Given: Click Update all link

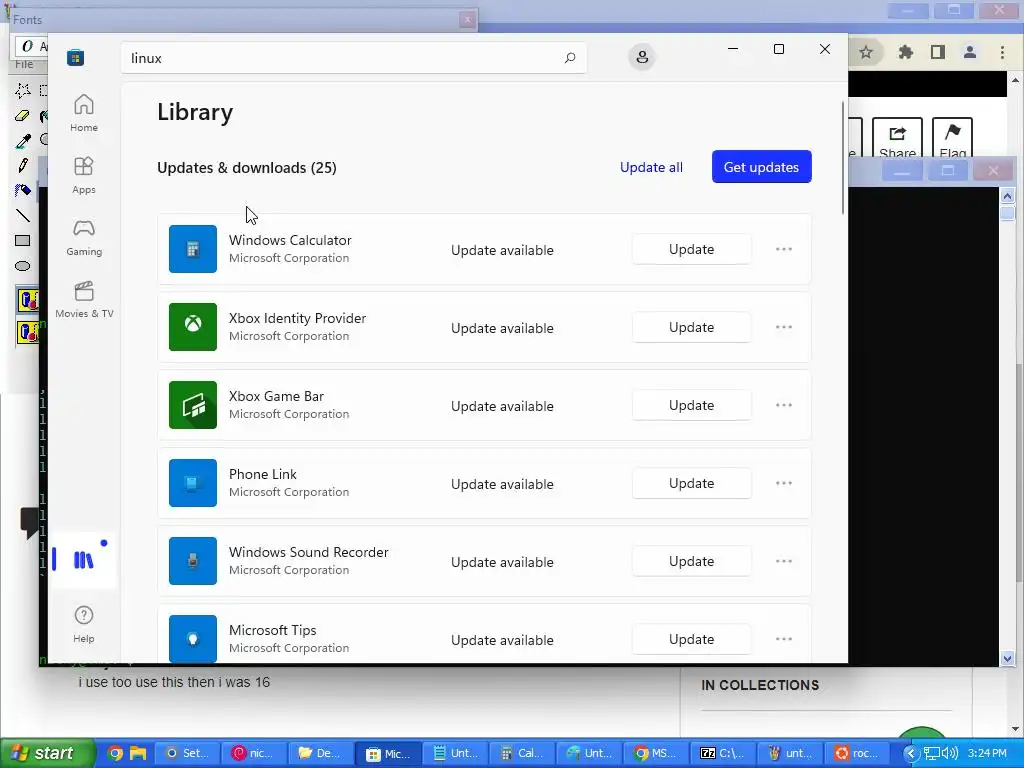Looking at the screenshot, I should 651,167.
